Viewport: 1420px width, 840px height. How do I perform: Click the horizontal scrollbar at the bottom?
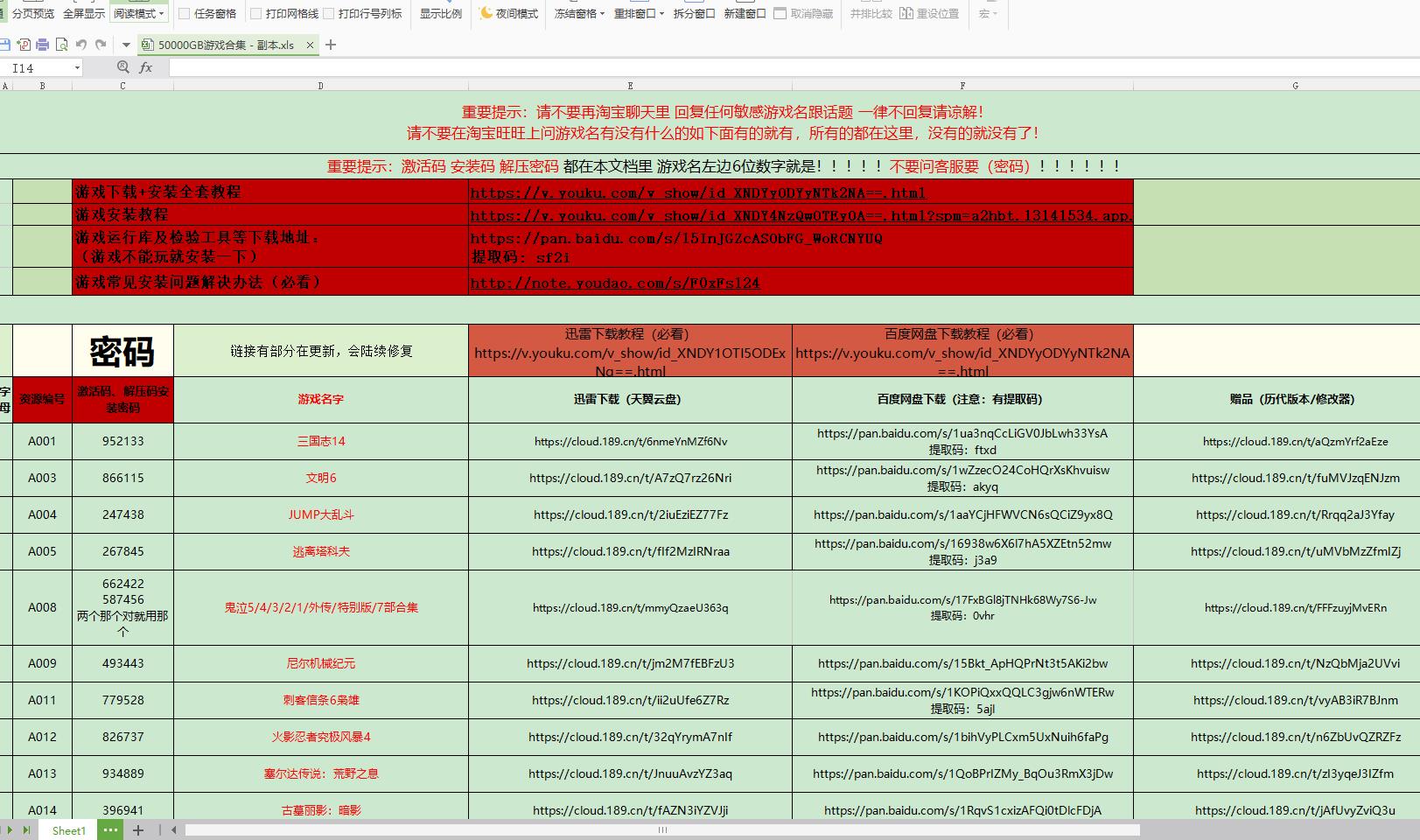(x=662, y=829)
